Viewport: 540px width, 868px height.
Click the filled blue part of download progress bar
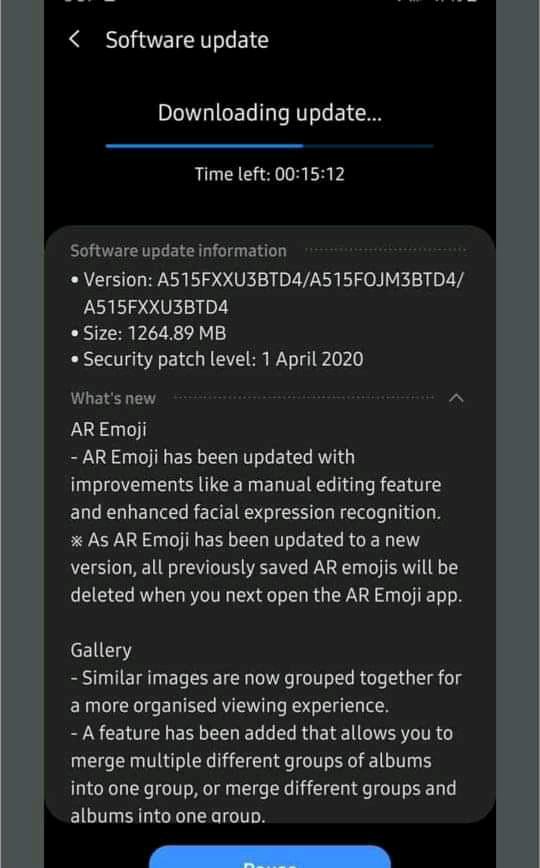204,146
